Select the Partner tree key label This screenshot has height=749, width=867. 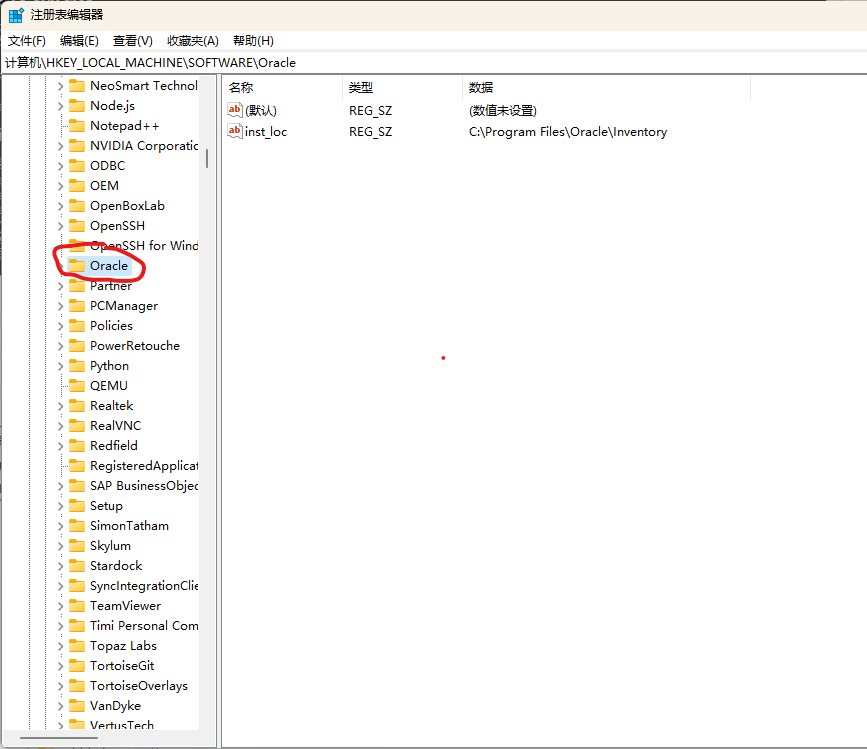pyautogui.click(x=111, y=286)
